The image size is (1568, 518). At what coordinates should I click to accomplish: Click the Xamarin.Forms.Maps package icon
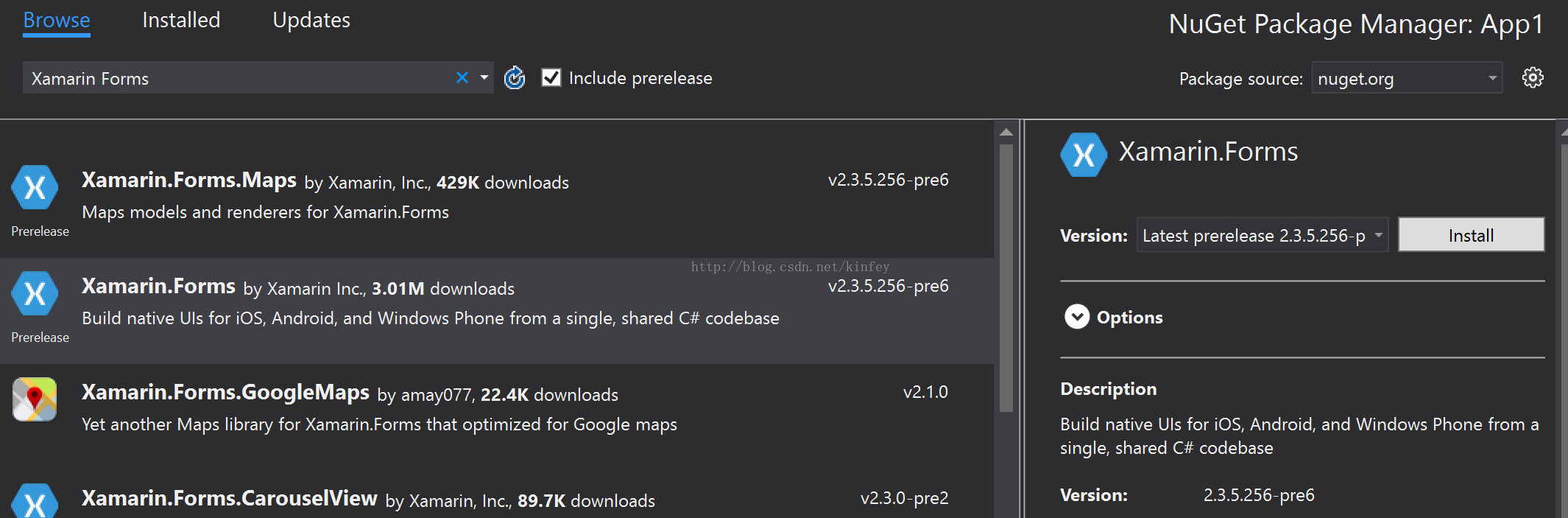click(x=35, y=188)
